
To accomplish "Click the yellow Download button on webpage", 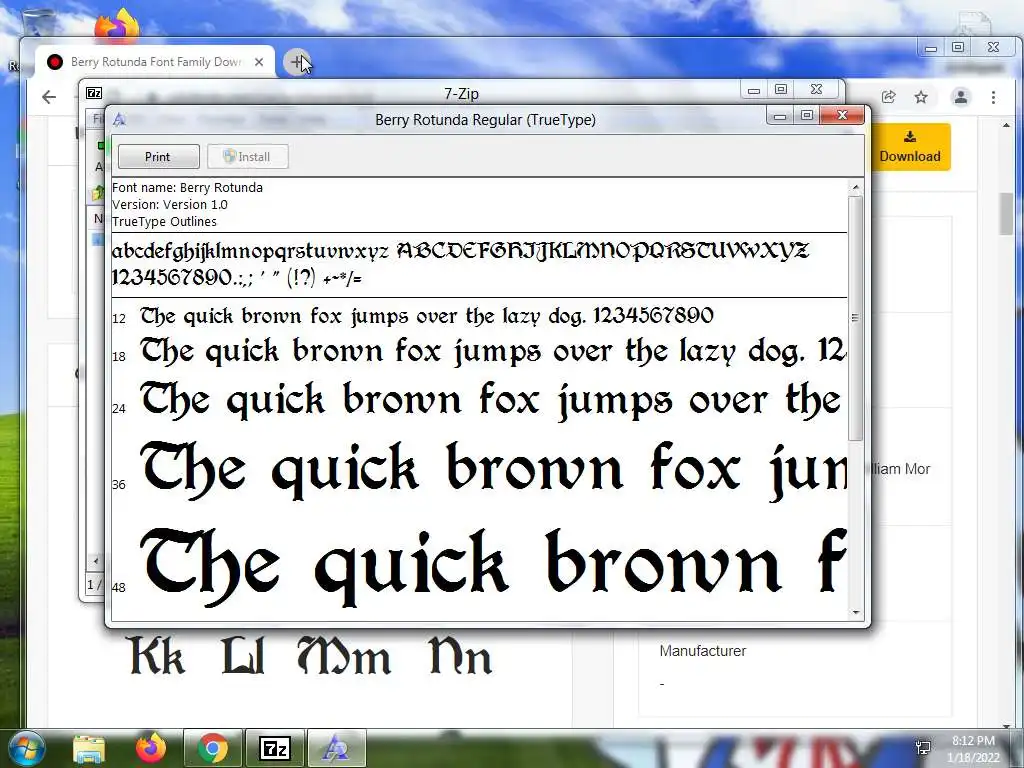I will coord(910,147).
